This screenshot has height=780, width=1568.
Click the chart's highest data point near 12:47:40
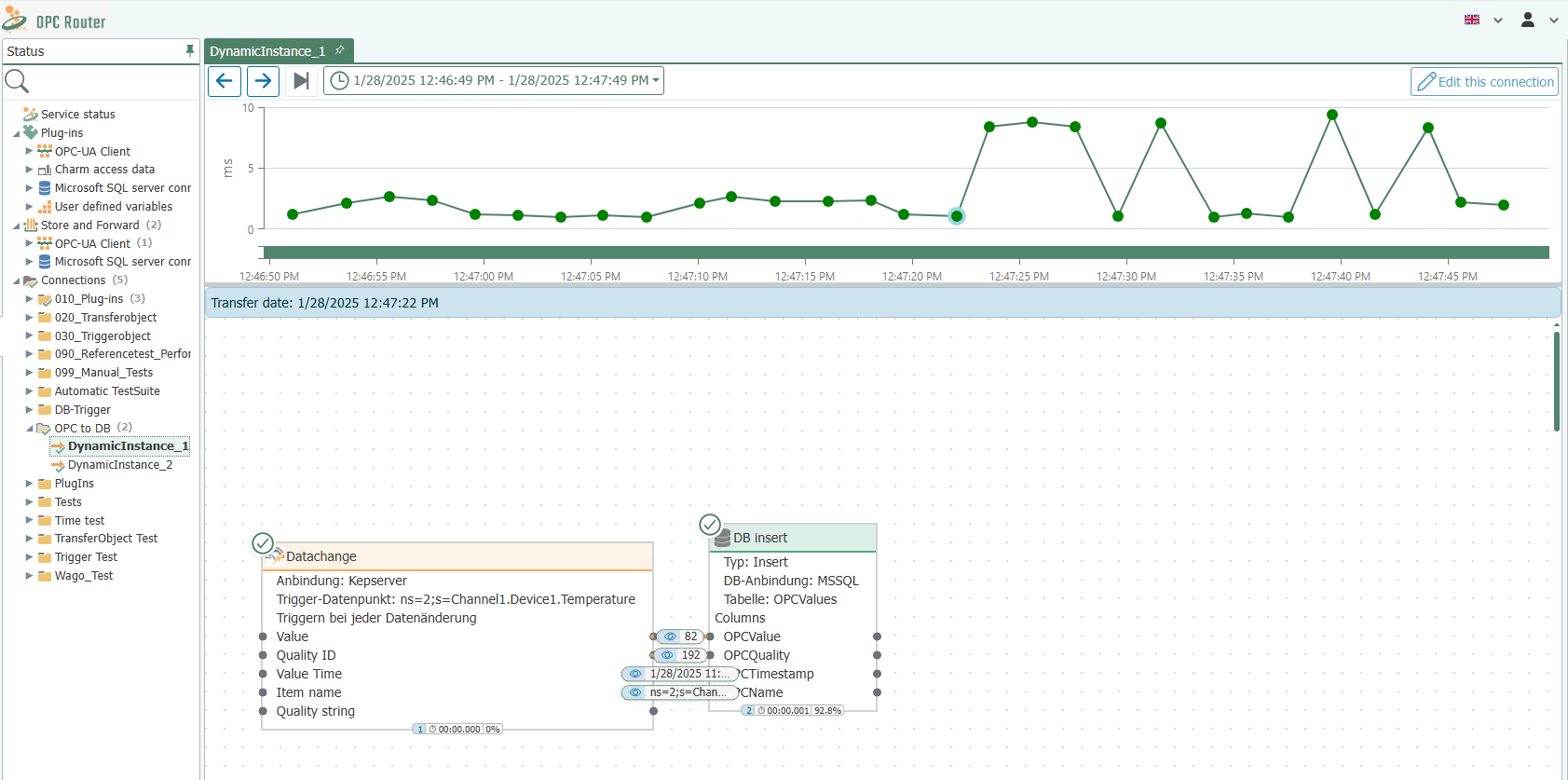(x=1332, y=115)
